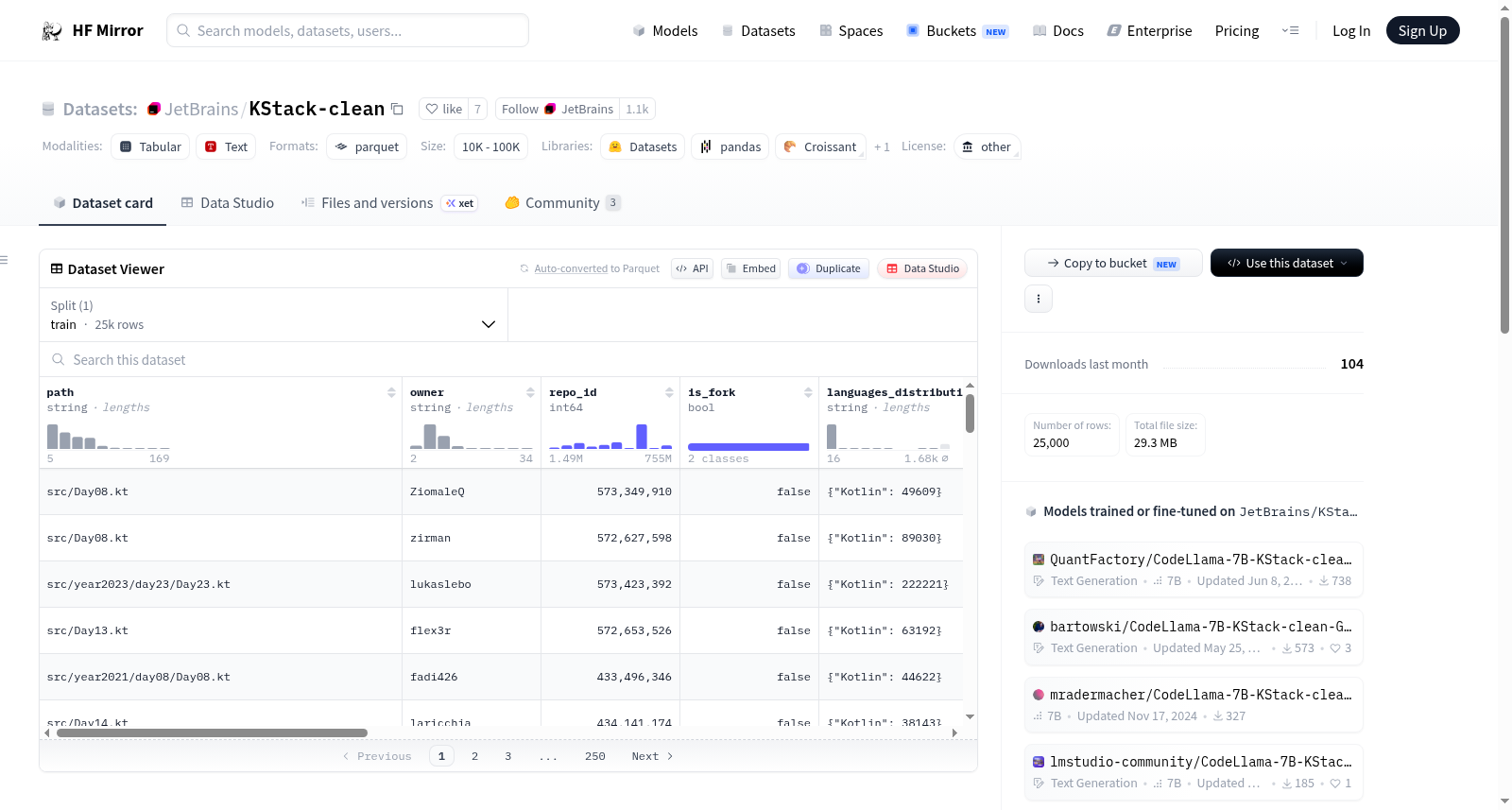The width and height of the screenshot is (1512, 810).
Task: Toggle the left sidebar menu icon
Action: (x=4, y=260)
